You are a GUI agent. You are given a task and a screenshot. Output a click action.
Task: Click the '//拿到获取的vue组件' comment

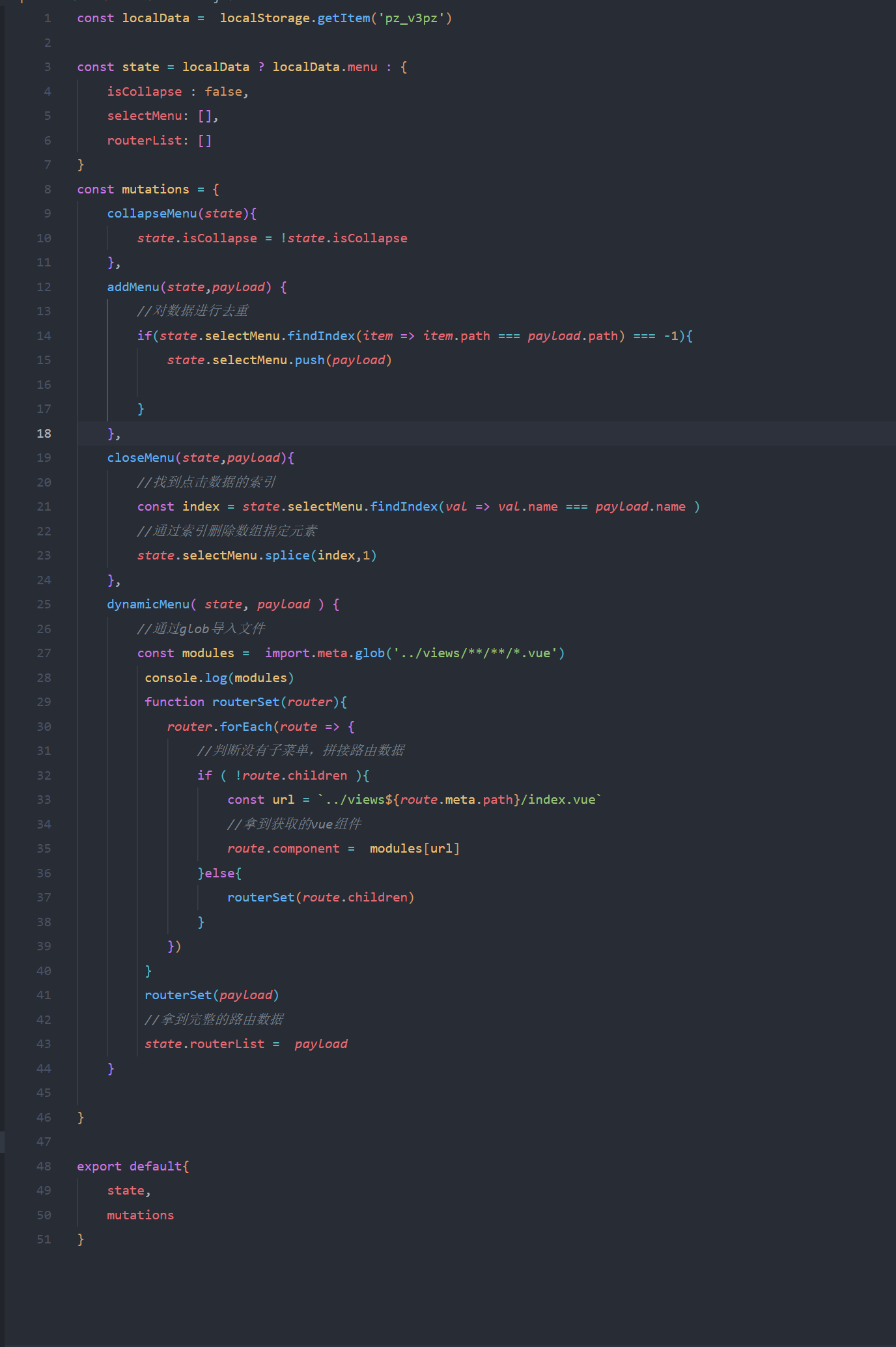click(x=294, y=825)
